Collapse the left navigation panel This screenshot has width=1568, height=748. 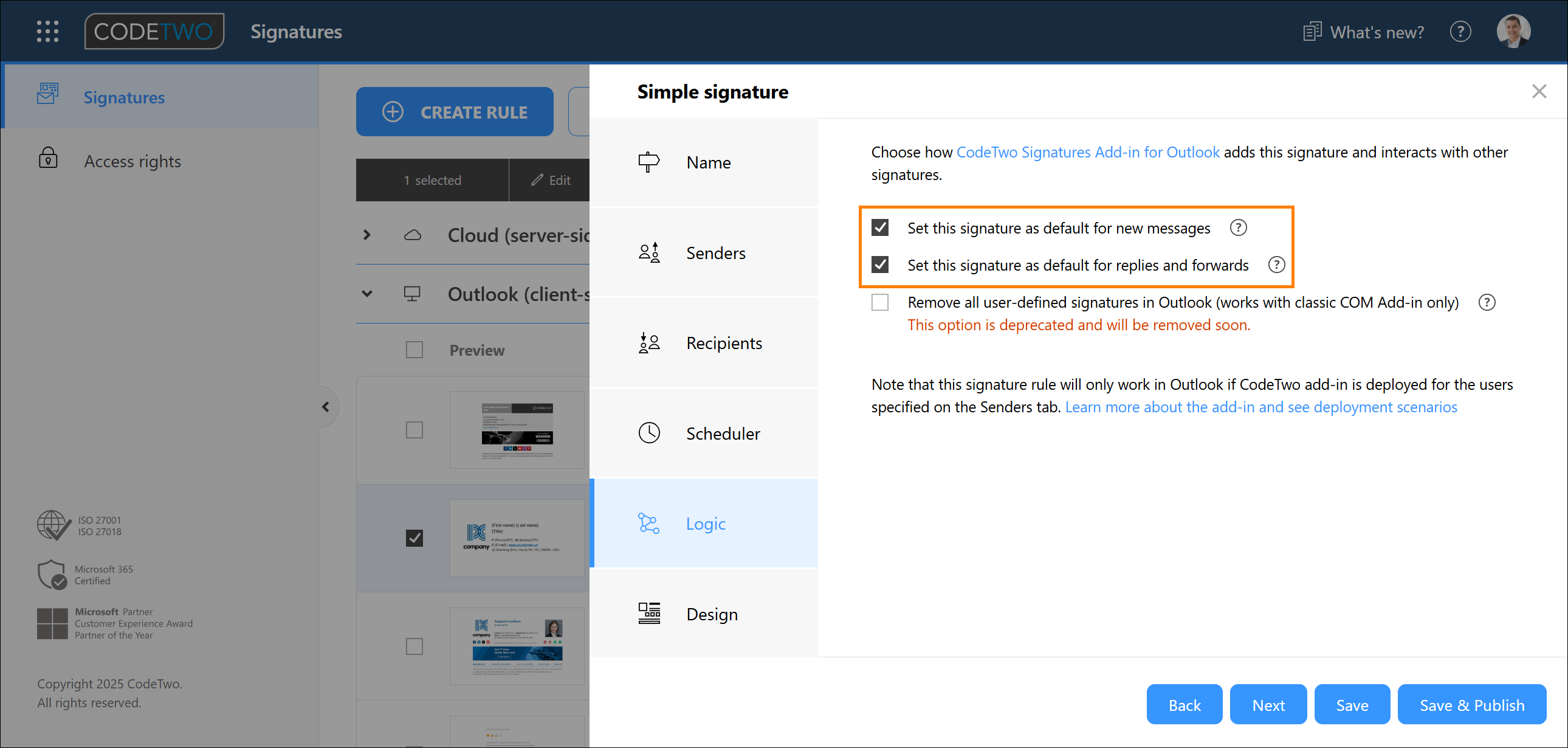coord(326,406)
